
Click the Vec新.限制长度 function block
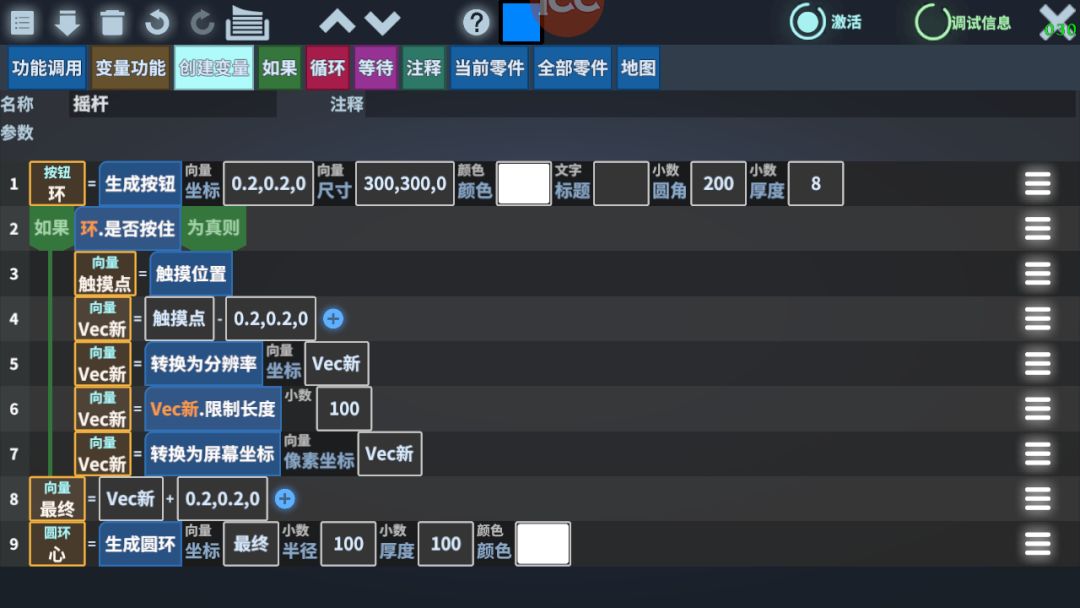tap(213, 409)
